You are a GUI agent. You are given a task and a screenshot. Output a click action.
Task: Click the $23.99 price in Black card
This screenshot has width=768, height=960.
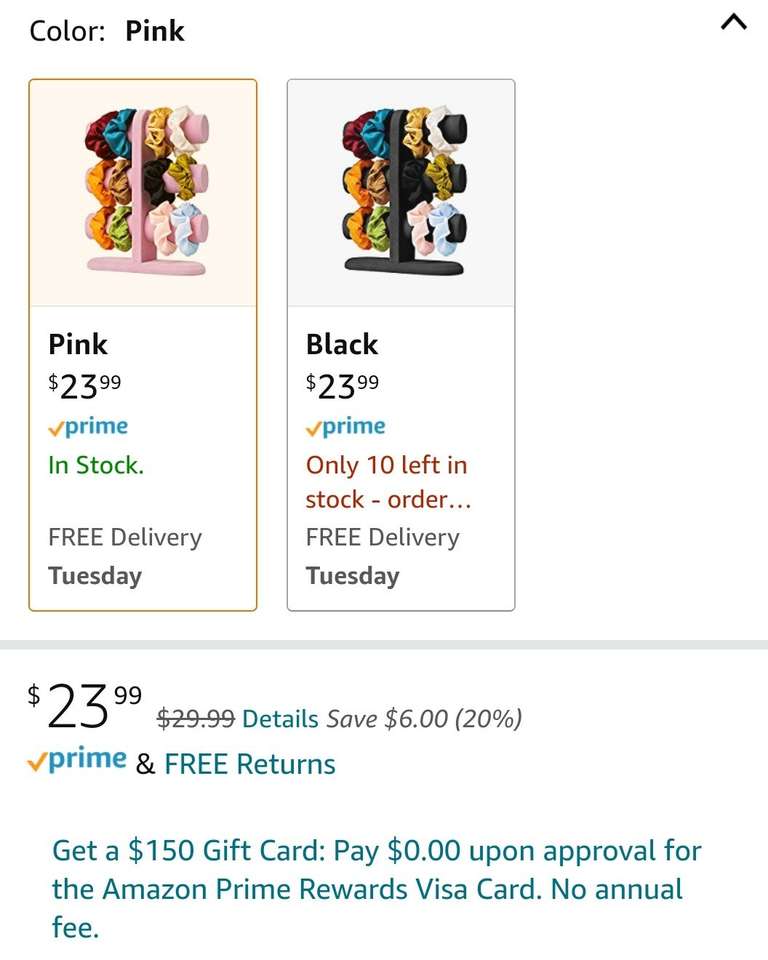pyautogui.click(x=342, y=384)
